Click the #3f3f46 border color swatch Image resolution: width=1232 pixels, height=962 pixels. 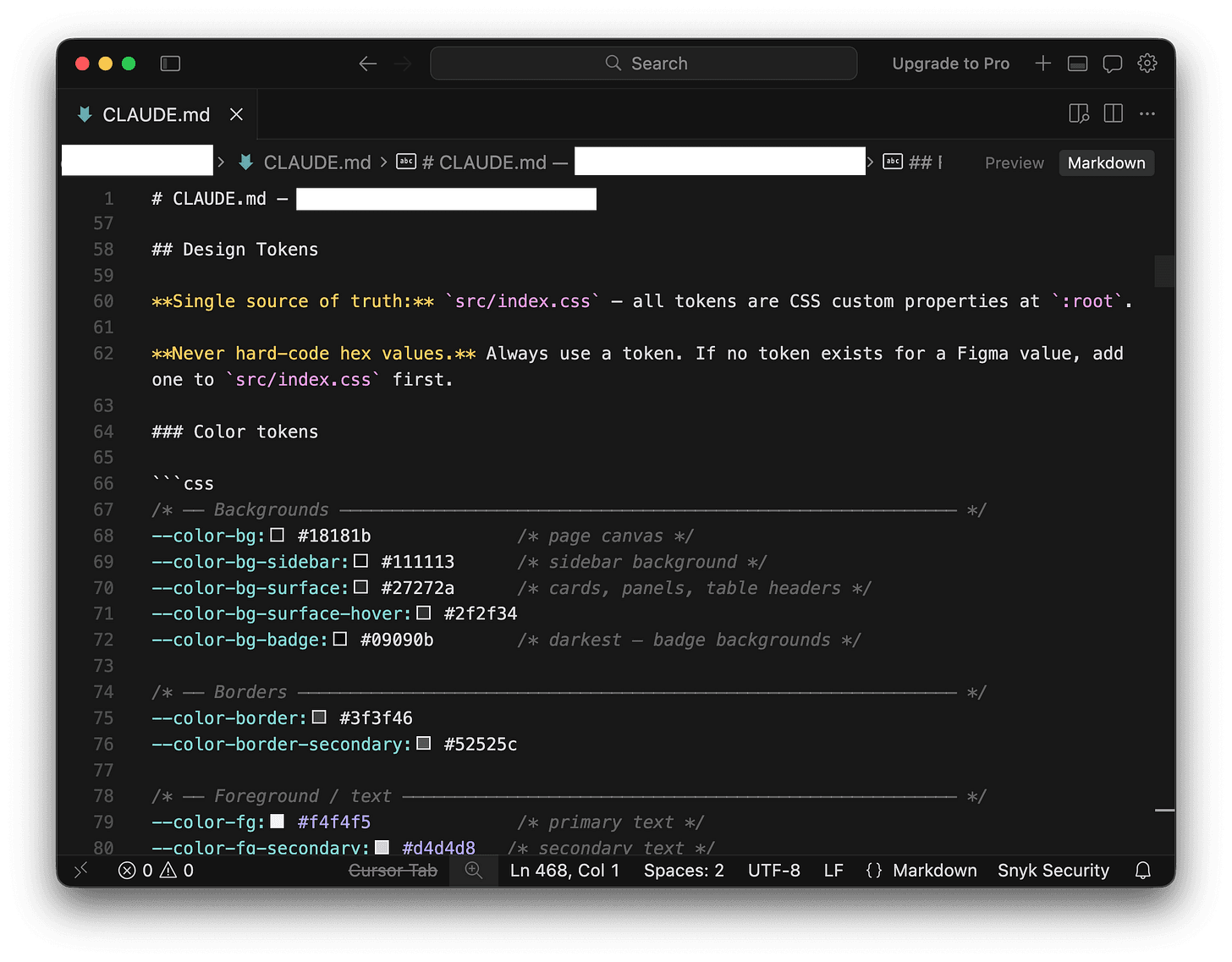point(319,717)
